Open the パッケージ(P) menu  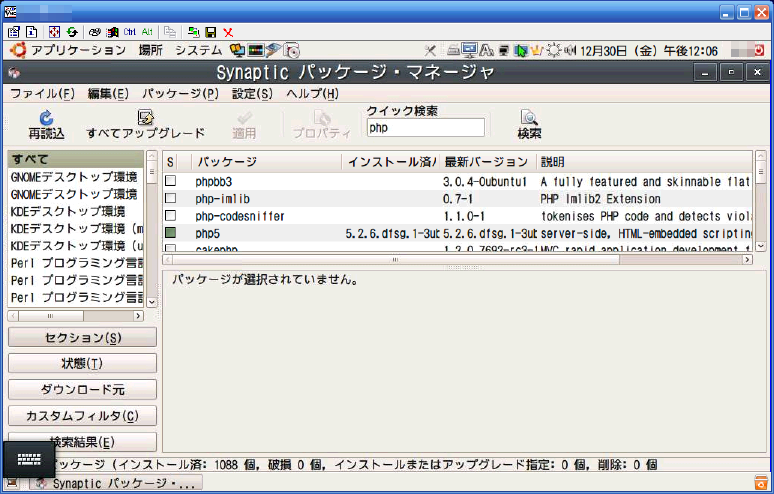click(x=181, y=94)
